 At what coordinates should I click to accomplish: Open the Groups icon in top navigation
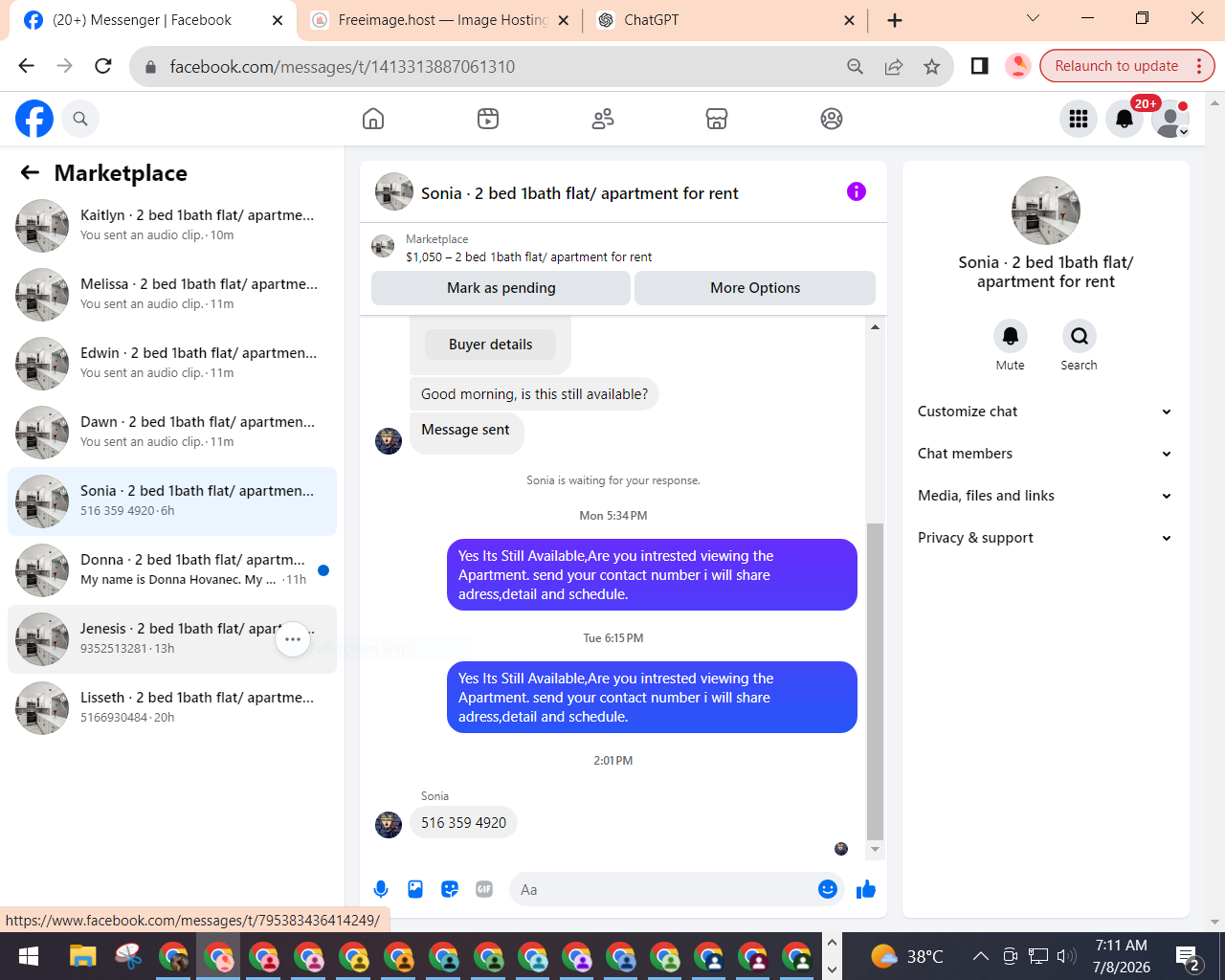pyautogui.click(x=832, y=119)
